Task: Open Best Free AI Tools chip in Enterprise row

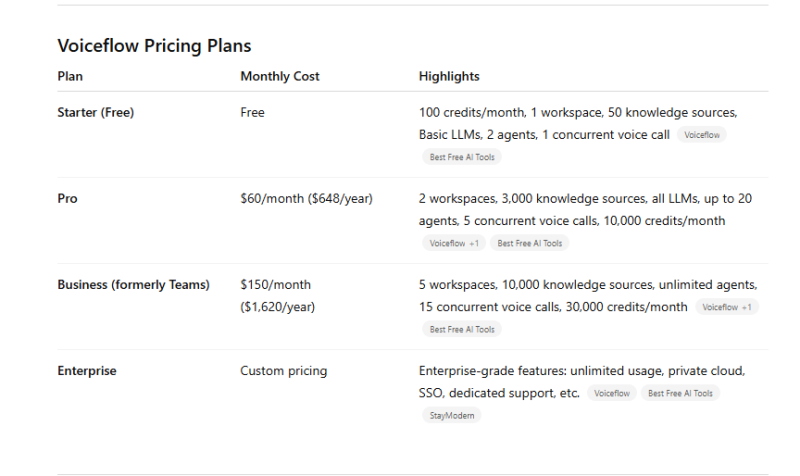Action: pyautogui.click(x=680, y=394)
